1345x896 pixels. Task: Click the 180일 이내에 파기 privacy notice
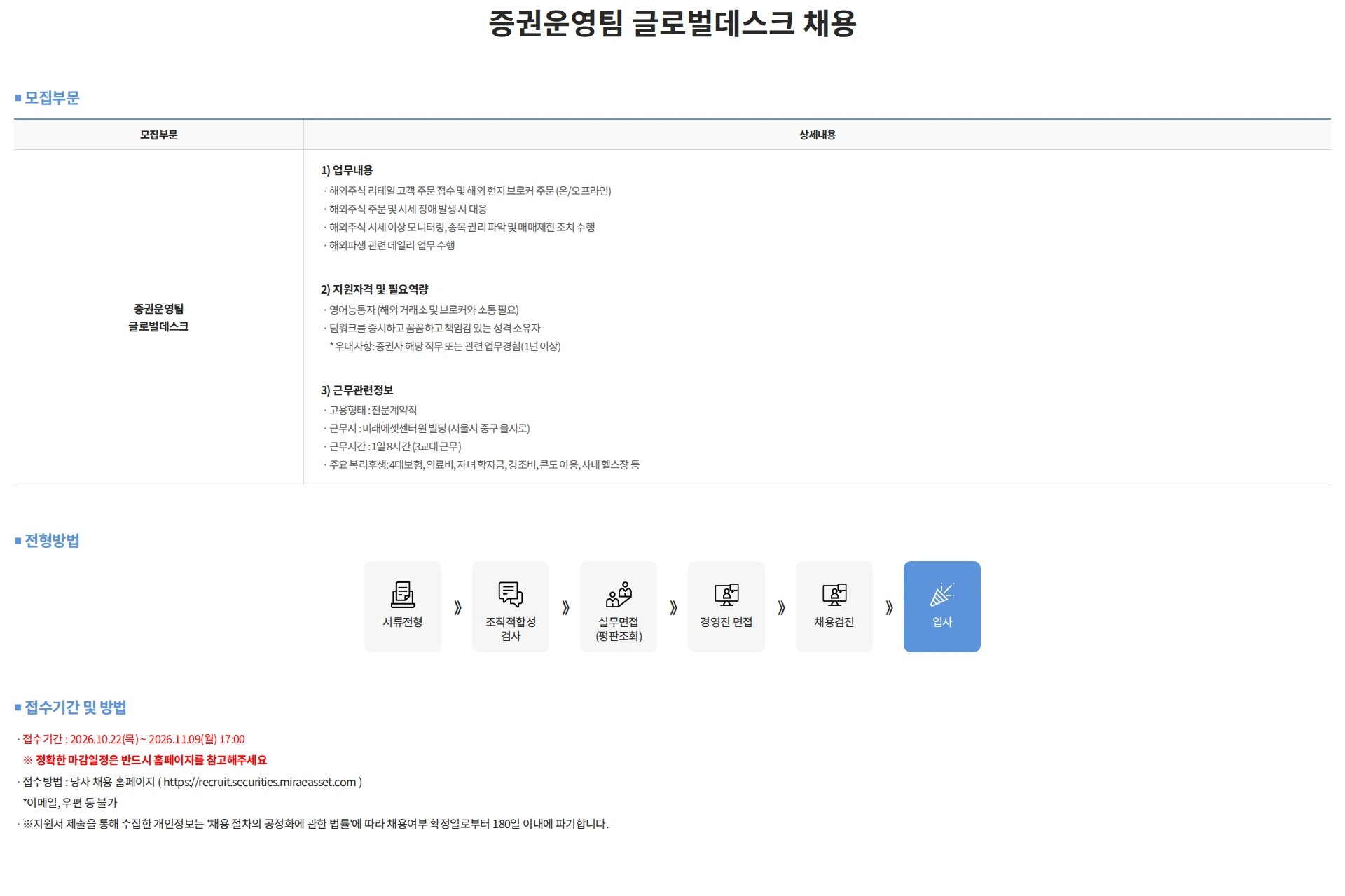313,824
